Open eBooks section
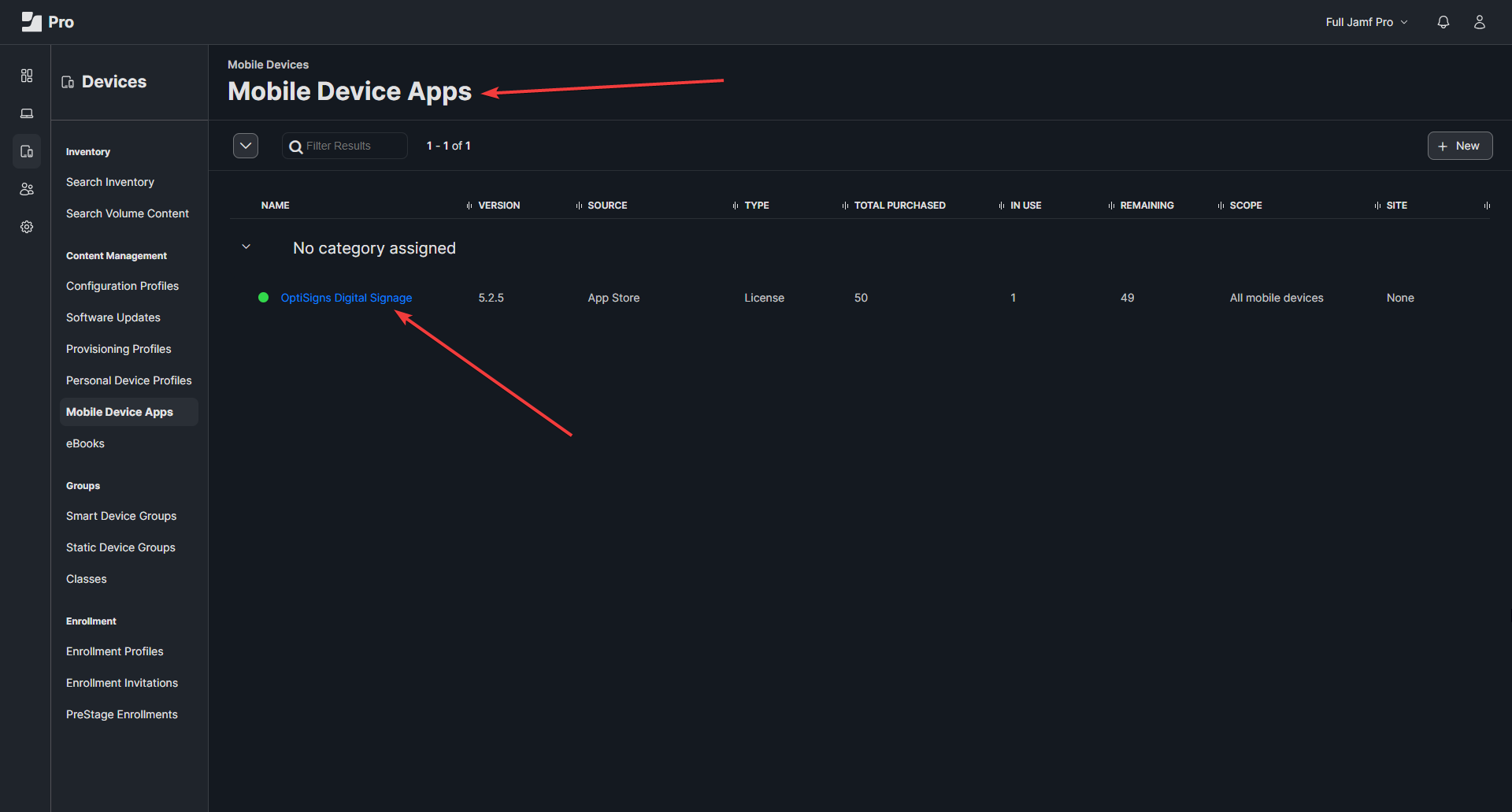The image size is (1512, 812). [85, 443]
